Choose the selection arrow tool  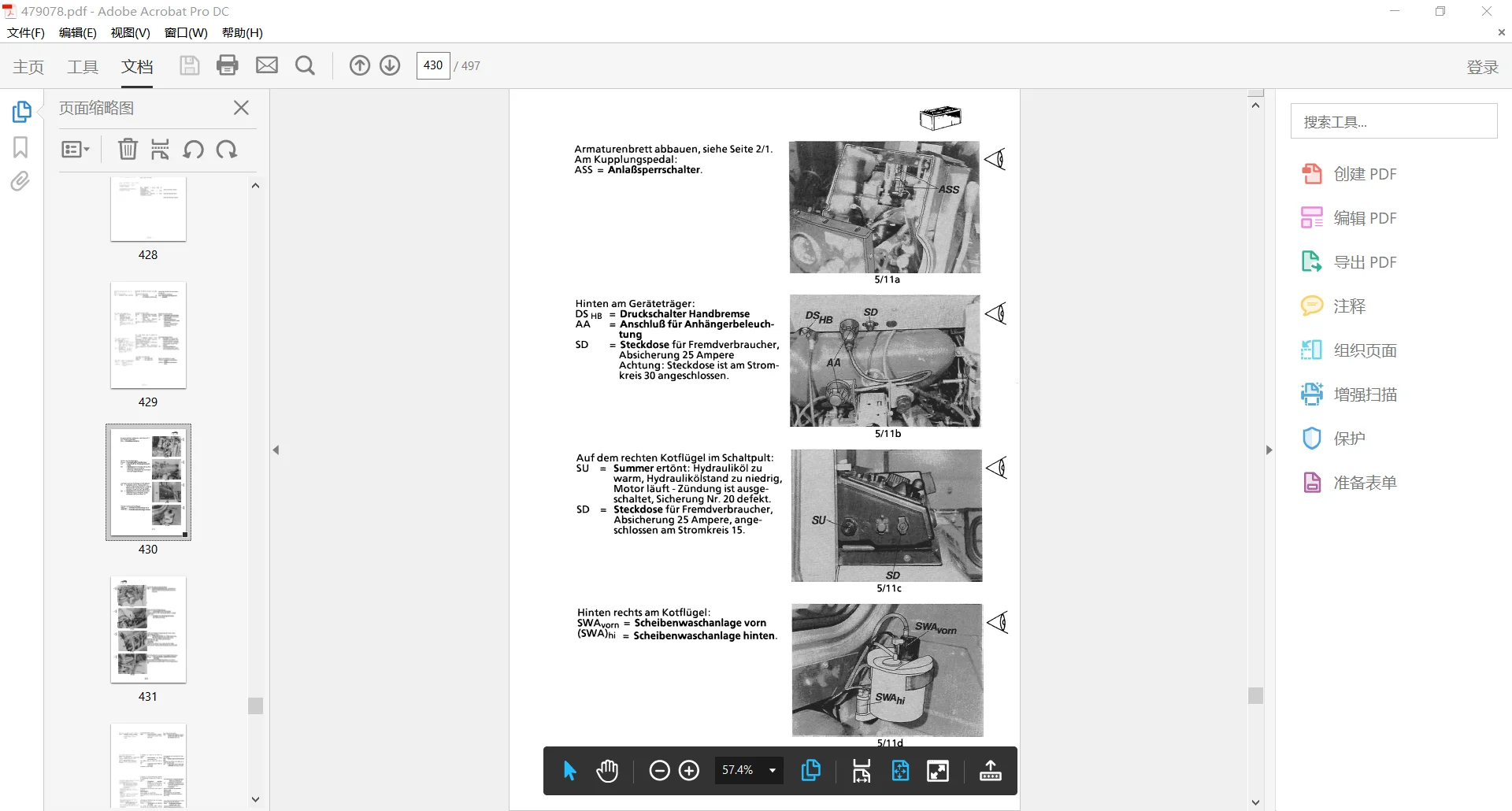tap(570, 771)
